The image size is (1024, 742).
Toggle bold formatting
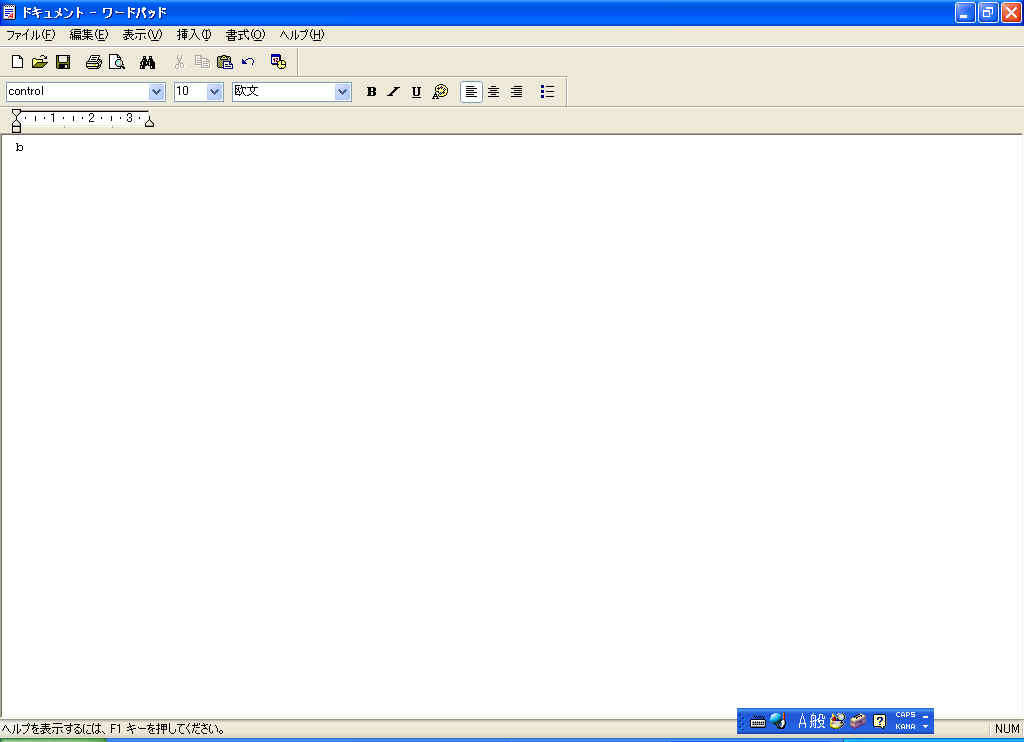tap(371, 91)
